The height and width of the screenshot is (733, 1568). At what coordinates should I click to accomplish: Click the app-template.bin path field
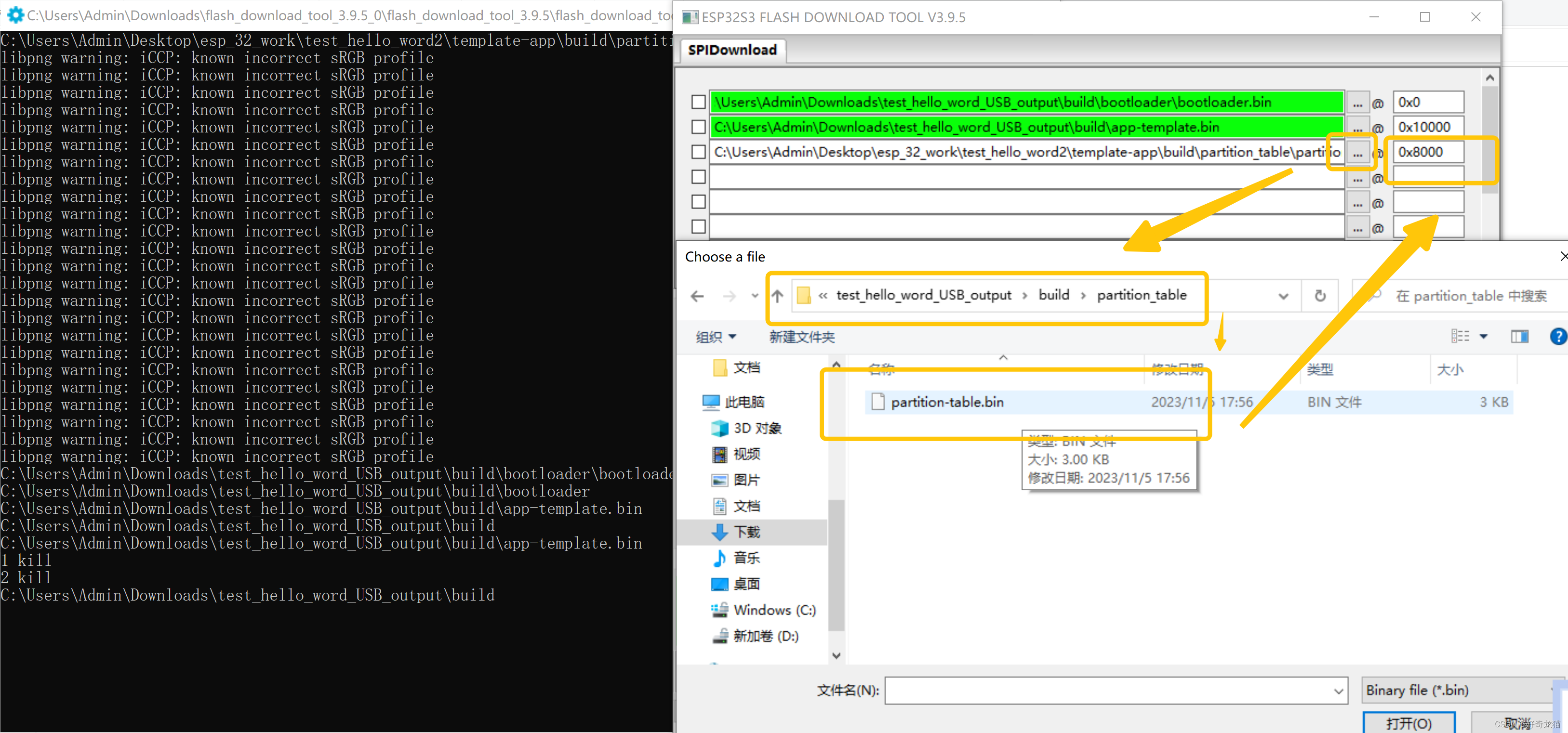tap(1026, 127)
